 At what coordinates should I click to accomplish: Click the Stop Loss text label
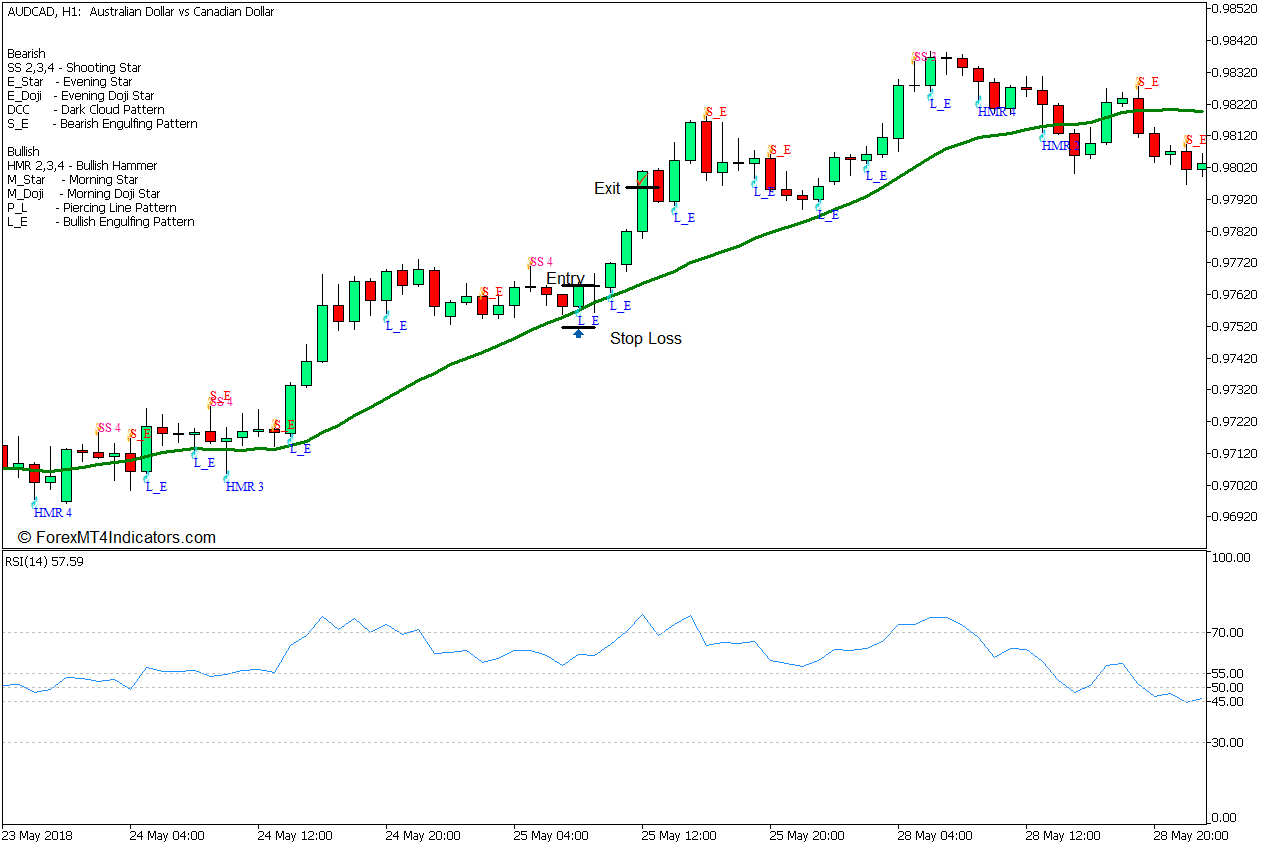645,339
